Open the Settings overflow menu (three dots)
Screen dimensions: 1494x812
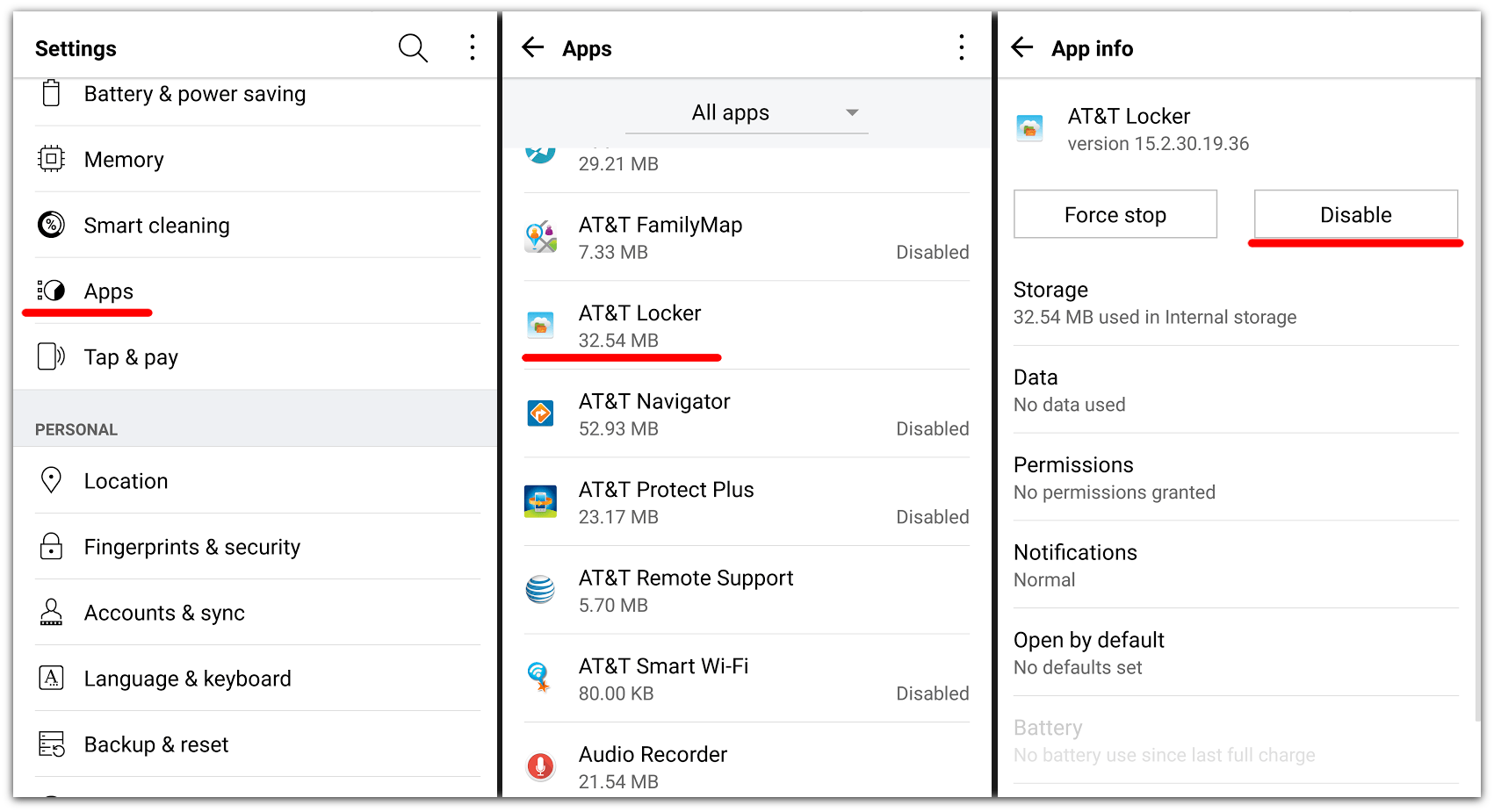click(x=473, y=47)
